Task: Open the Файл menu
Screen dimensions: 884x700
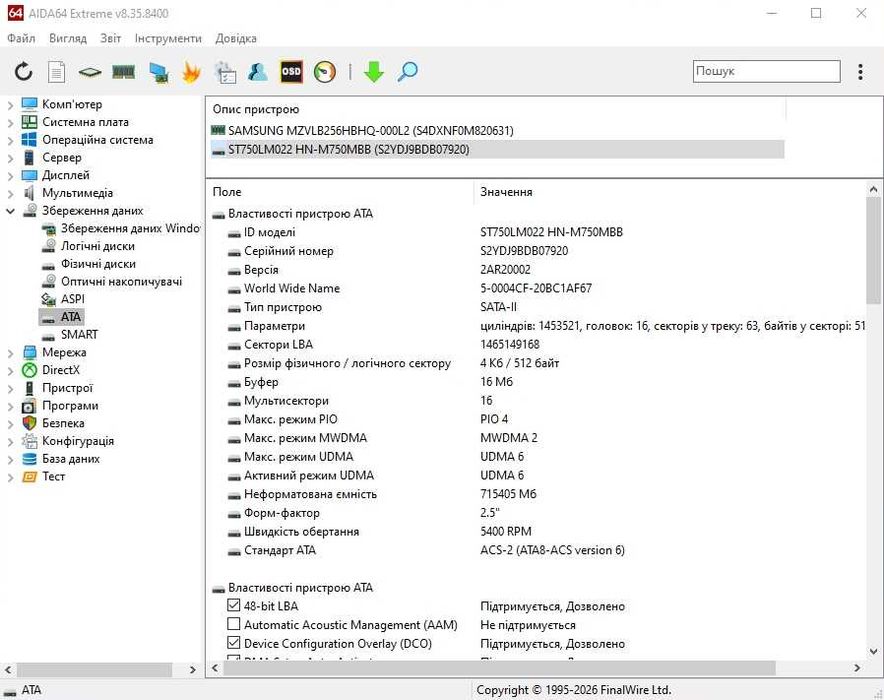Action: (x=21, y=38)
